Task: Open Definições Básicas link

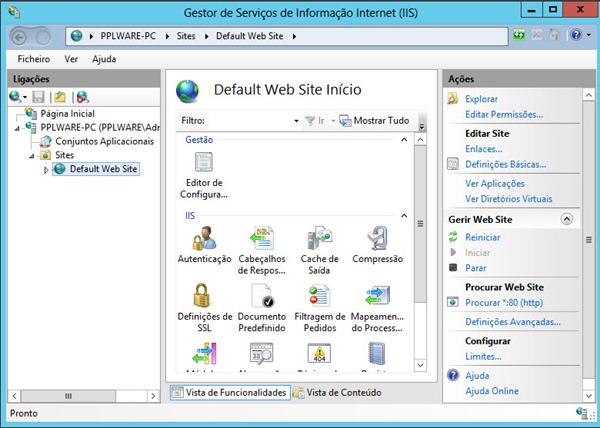Action: click(505, 164)
